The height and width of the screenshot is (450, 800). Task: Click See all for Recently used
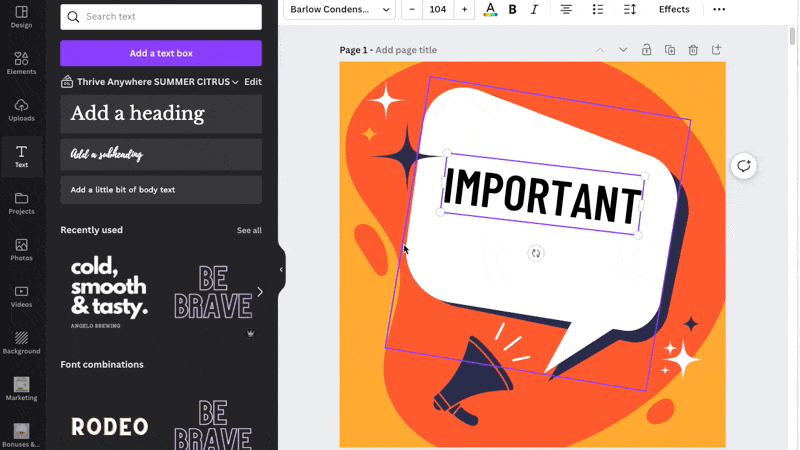pos(249,230)
